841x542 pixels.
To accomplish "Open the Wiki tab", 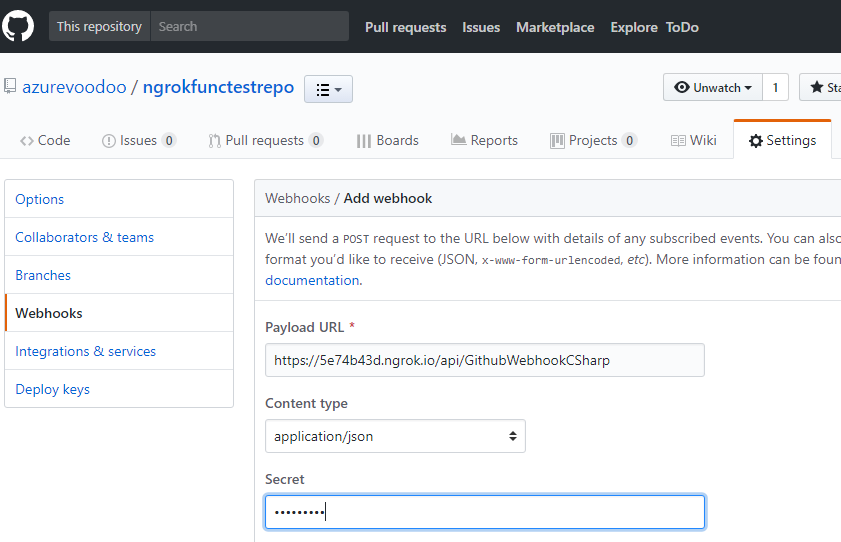I will pyautogui.click(x=693, y=140).
